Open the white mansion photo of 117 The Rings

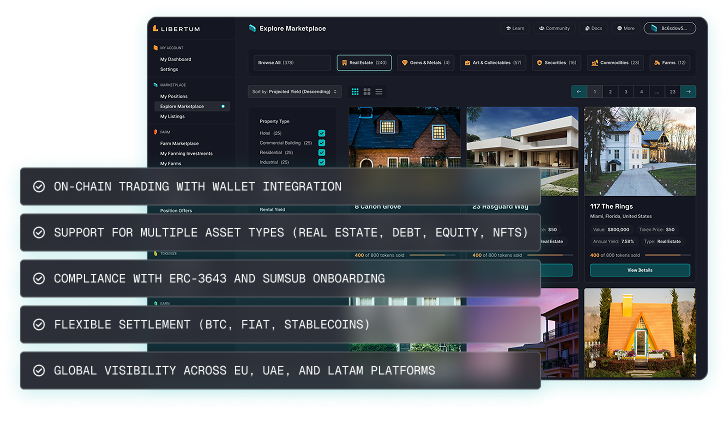(640, 151)
